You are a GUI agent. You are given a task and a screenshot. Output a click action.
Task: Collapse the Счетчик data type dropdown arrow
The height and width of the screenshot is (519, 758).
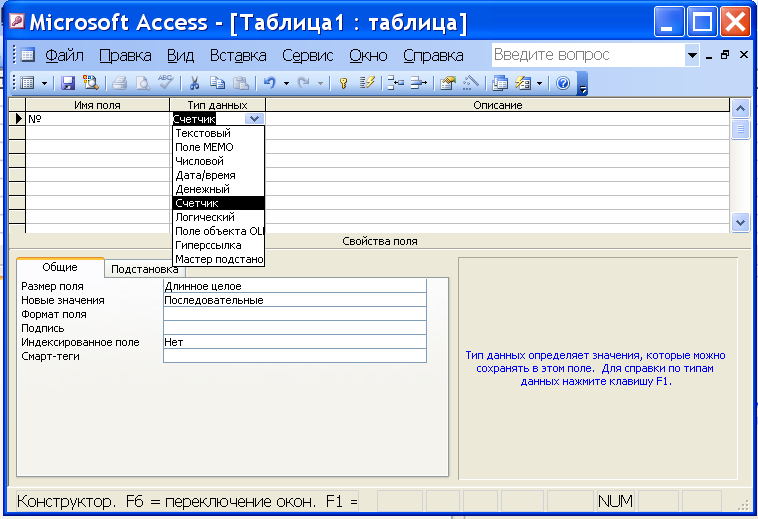254,118
